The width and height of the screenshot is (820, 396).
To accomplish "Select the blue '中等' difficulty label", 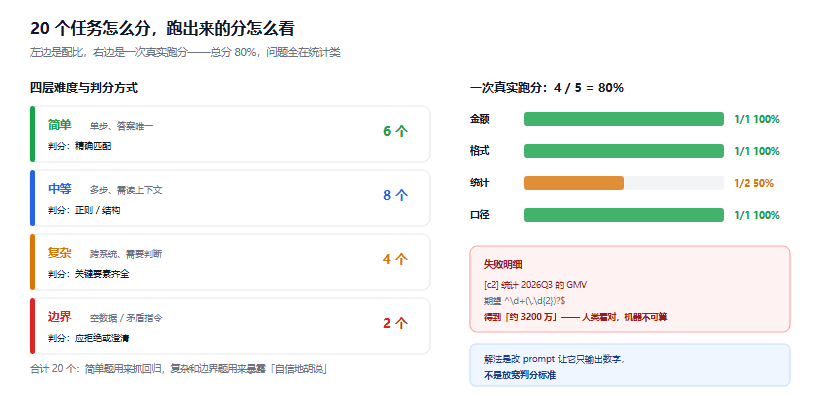I will (x=60, y=189).
